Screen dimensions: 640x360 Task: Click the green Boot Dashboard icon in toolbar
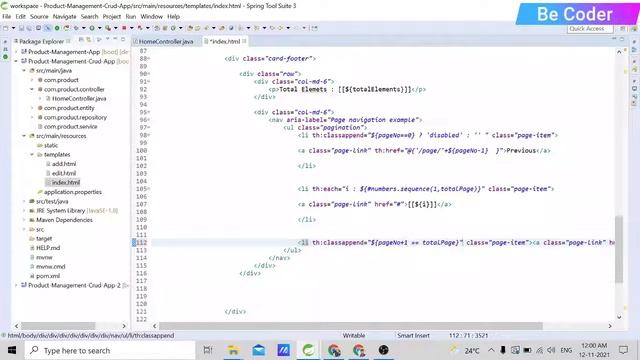coord(57,28)
